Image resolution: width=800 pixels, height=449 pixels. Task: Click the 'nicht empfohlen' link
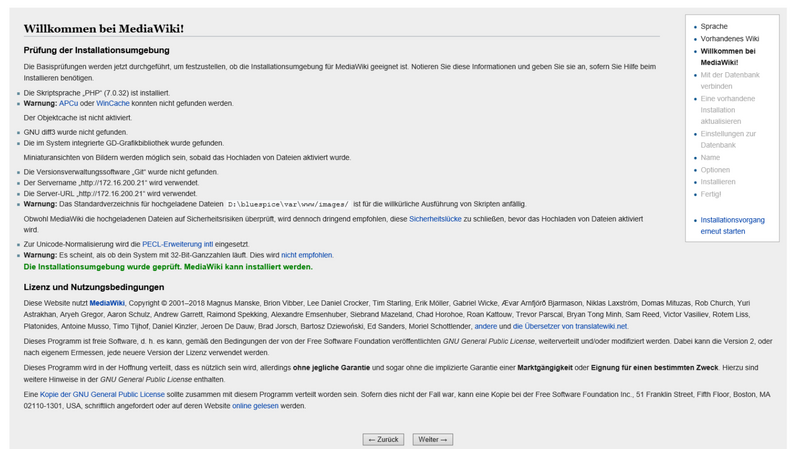click(x=307, y=255)
